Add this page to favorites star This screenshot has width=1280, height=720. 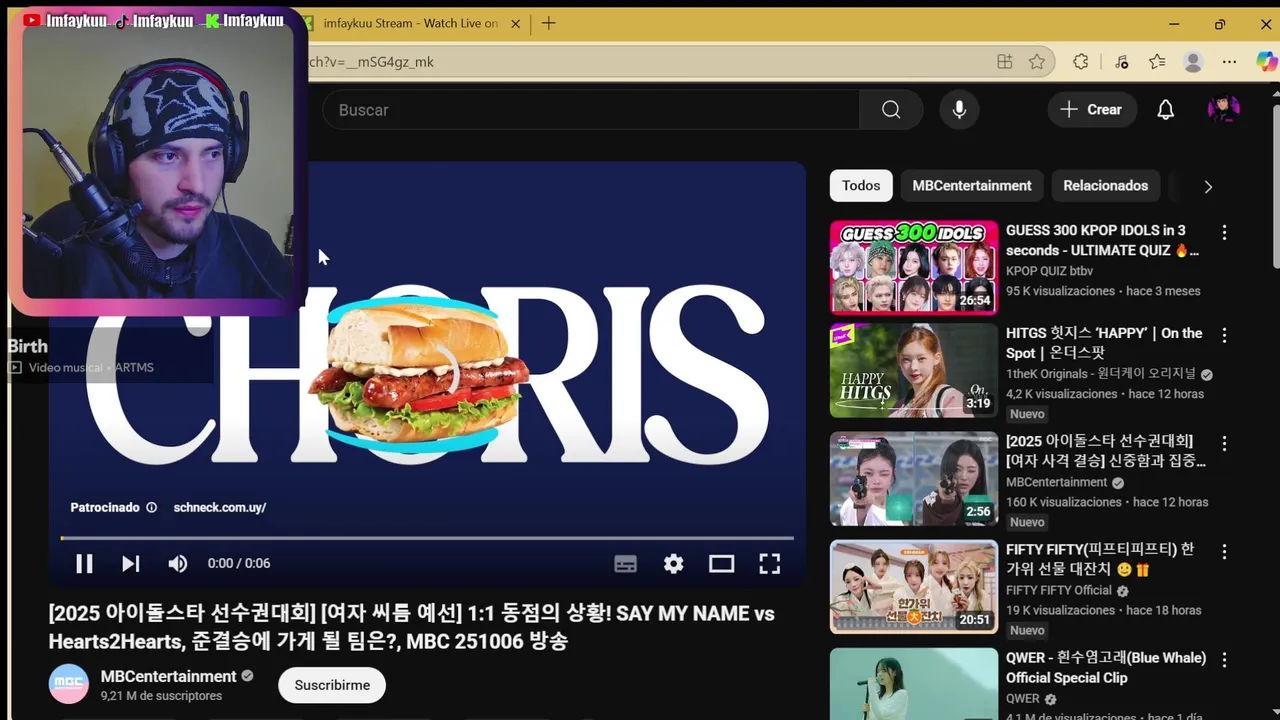click(x=1037, y=62)
